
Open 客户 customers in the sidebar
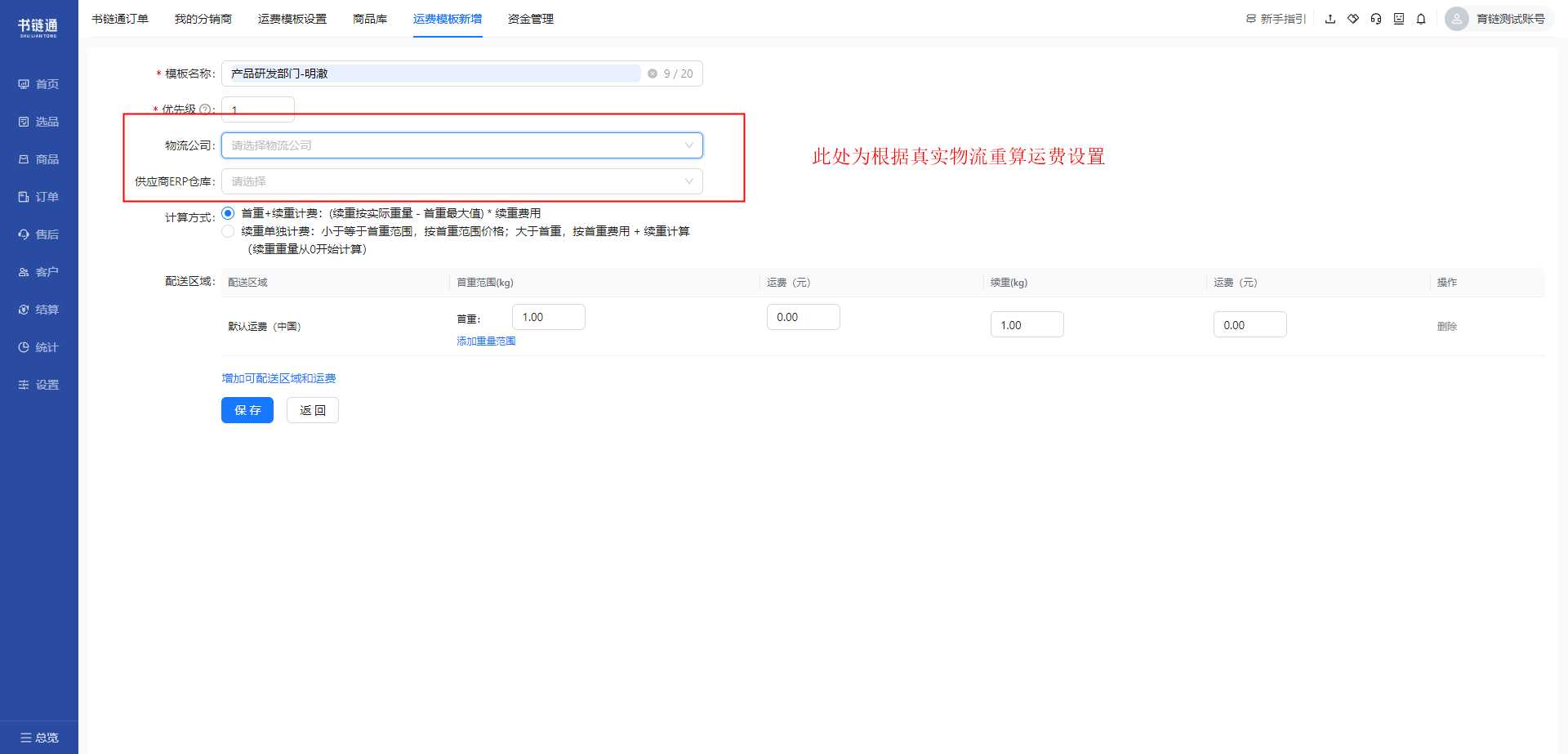click(38, 272)
